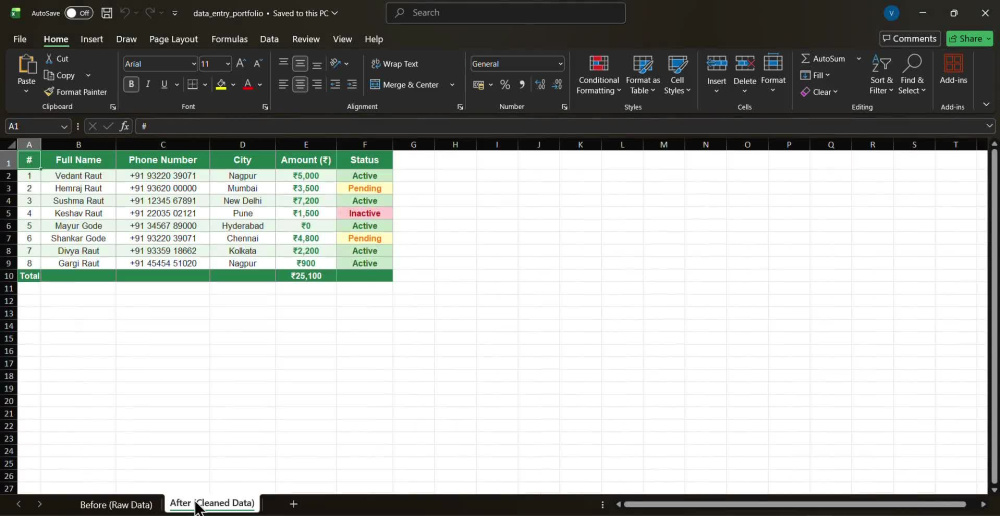Decrease font size with the smaller A

tap(258, 64)
